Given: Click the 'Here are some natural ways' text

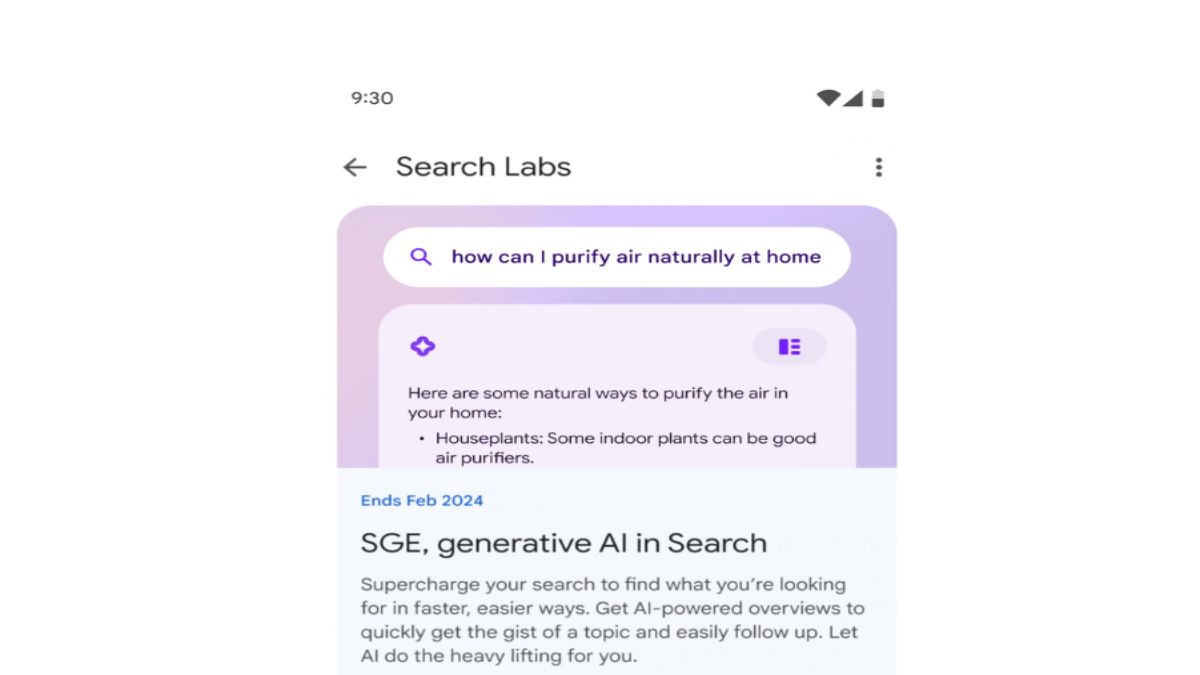Looking at the screenshot, I should (598, 393).
